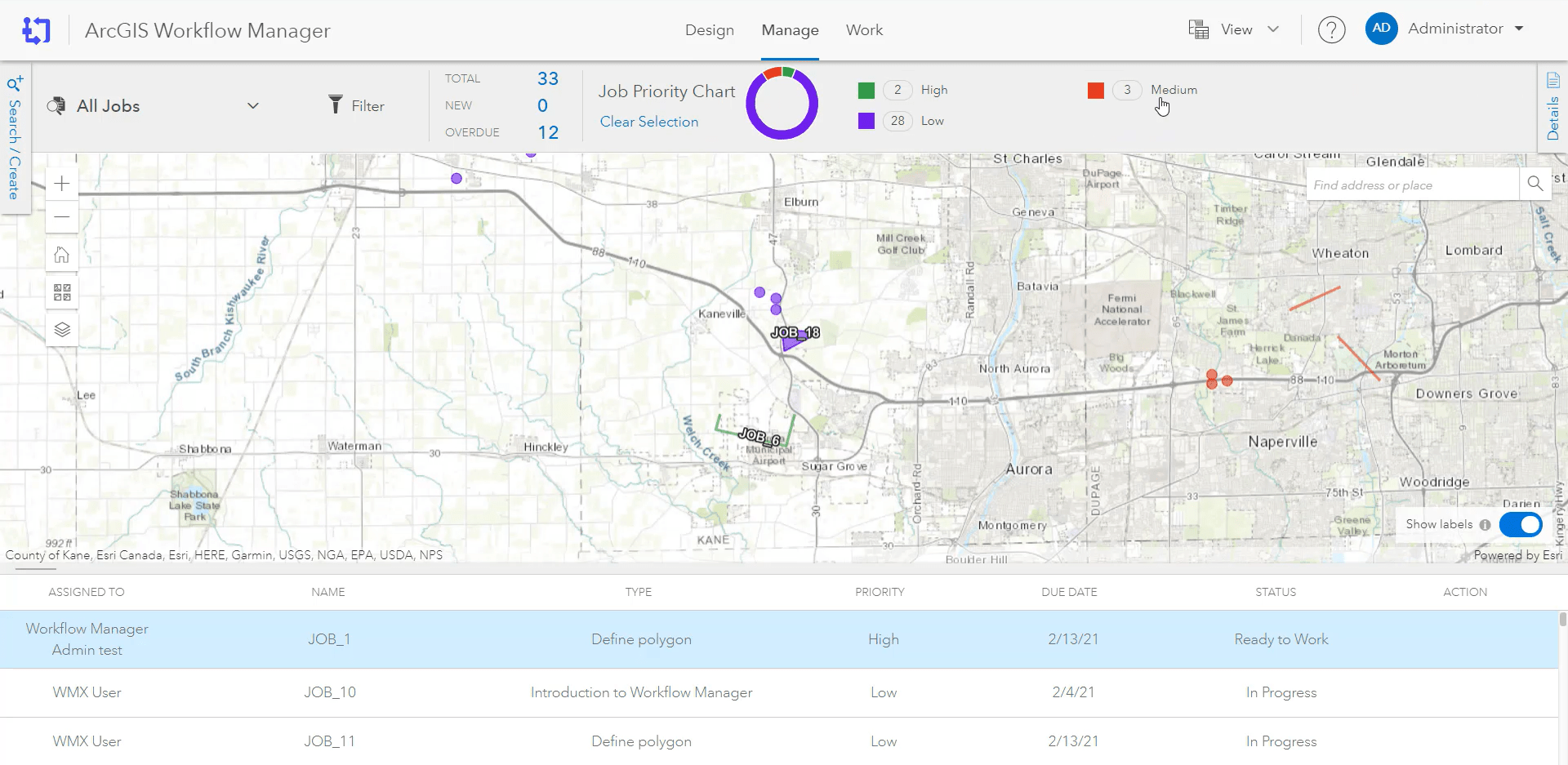1568x765 pixels.
Task: Switch to the Design tab
Action: [710, 30]
